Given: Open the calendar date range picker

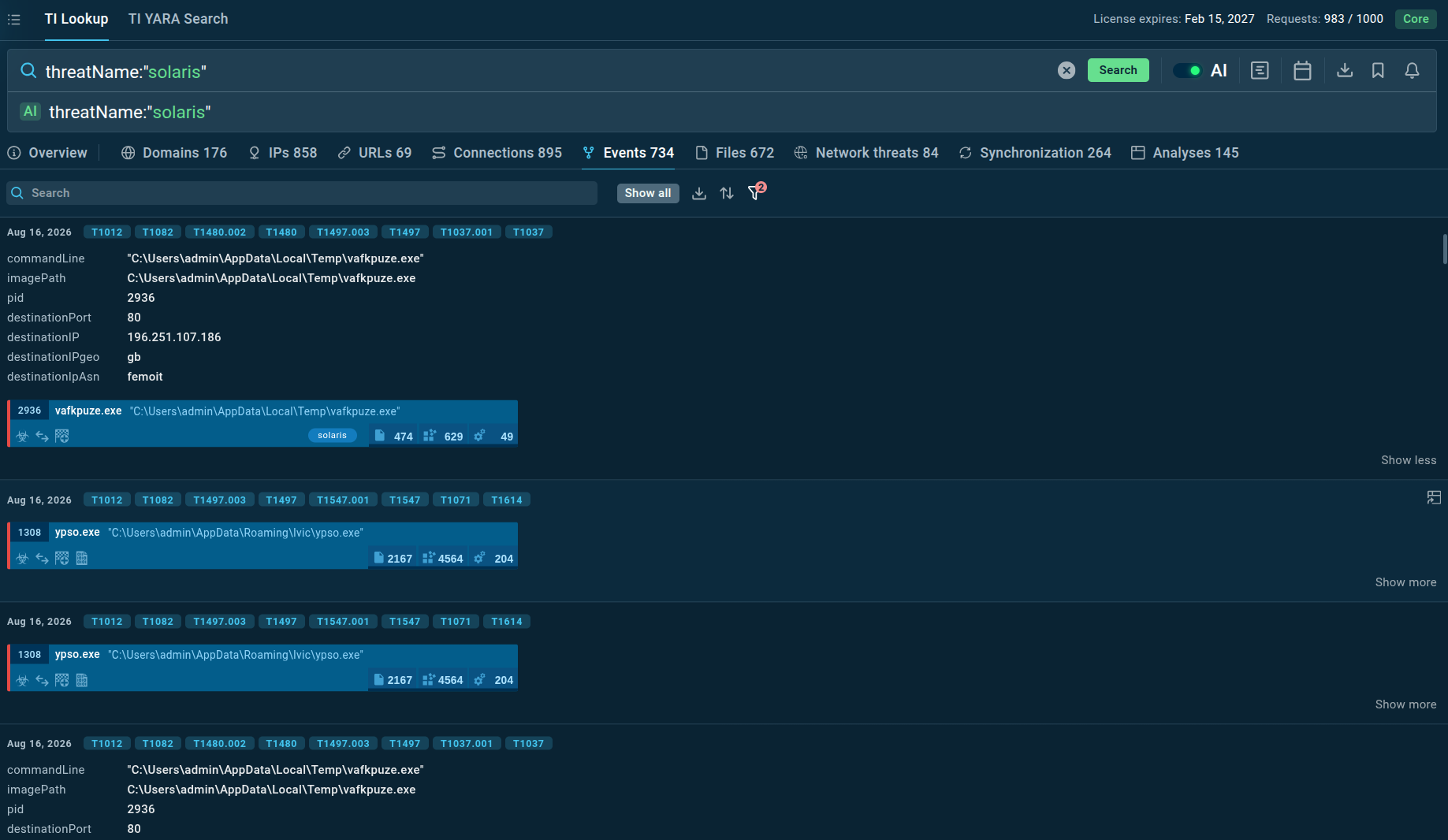Looking at the screenshot, I should (x=1302, y=70).
